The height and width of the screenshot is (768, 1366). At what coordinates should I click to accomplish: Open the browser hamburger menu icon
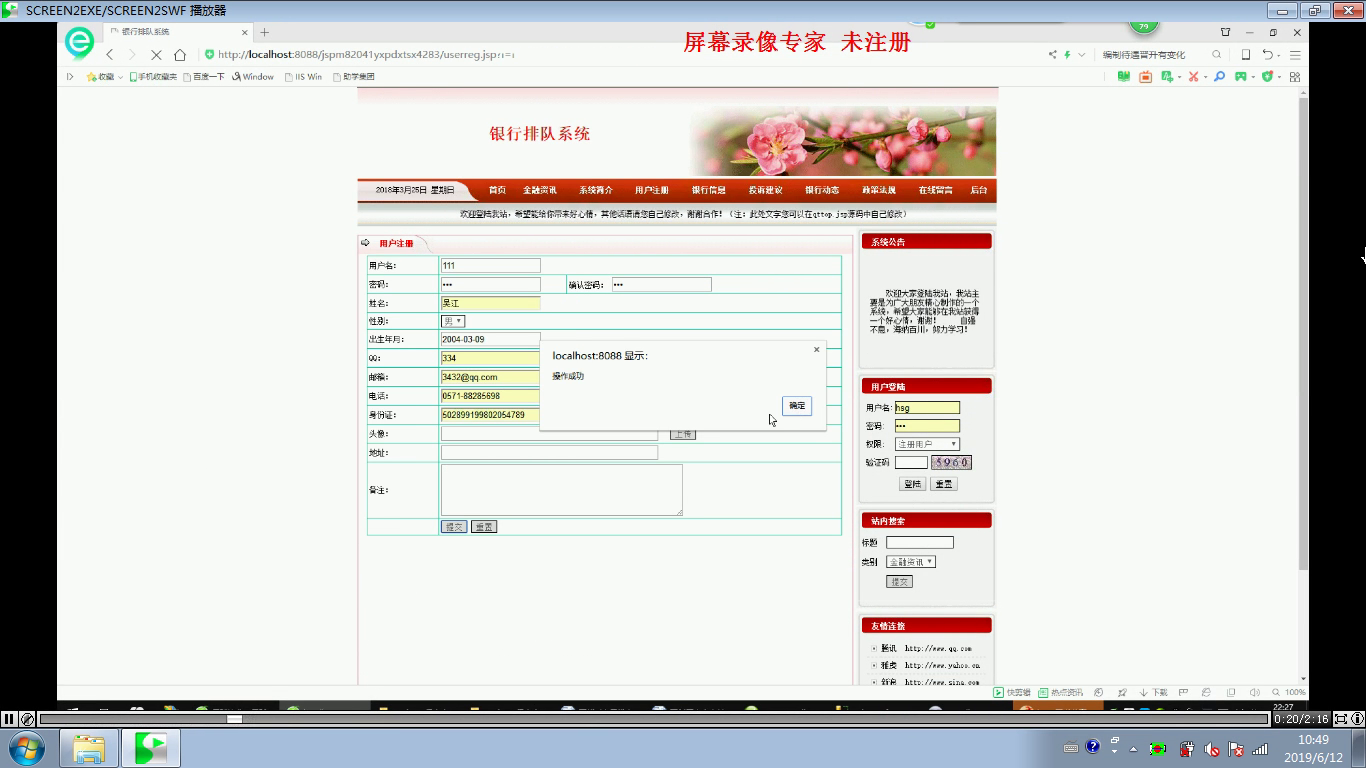1295,55
